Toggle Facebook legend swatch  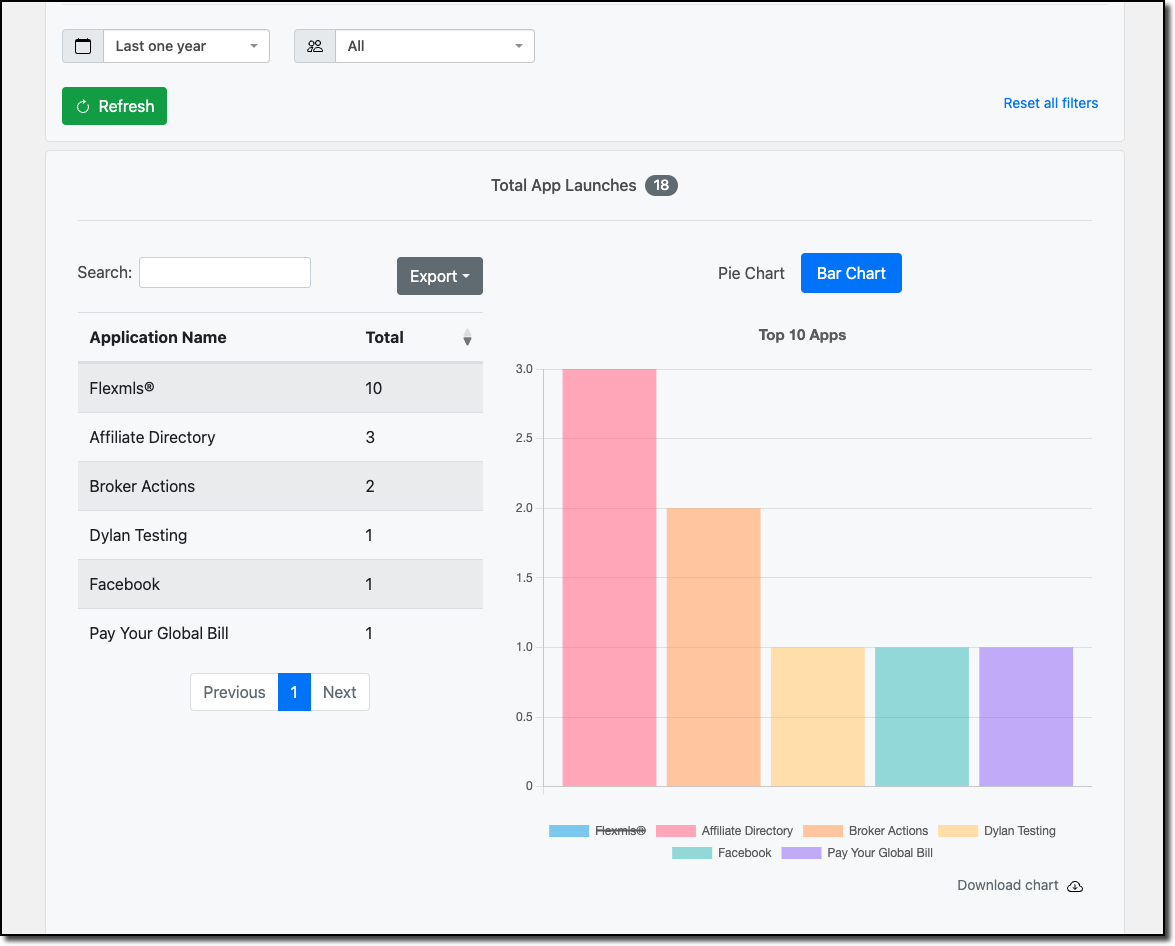point(692,853)
